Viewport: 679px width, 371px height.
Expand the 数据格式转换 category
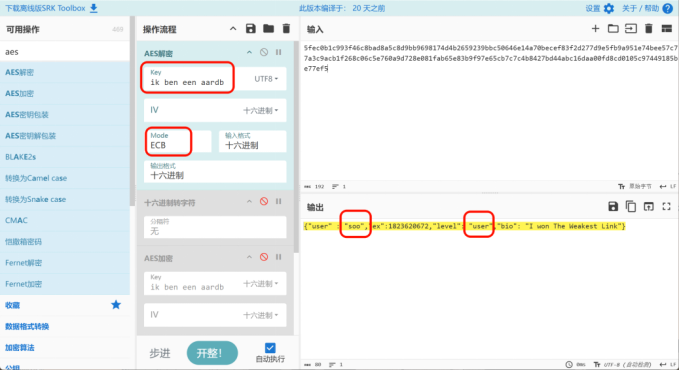click(x=65, y=326)
